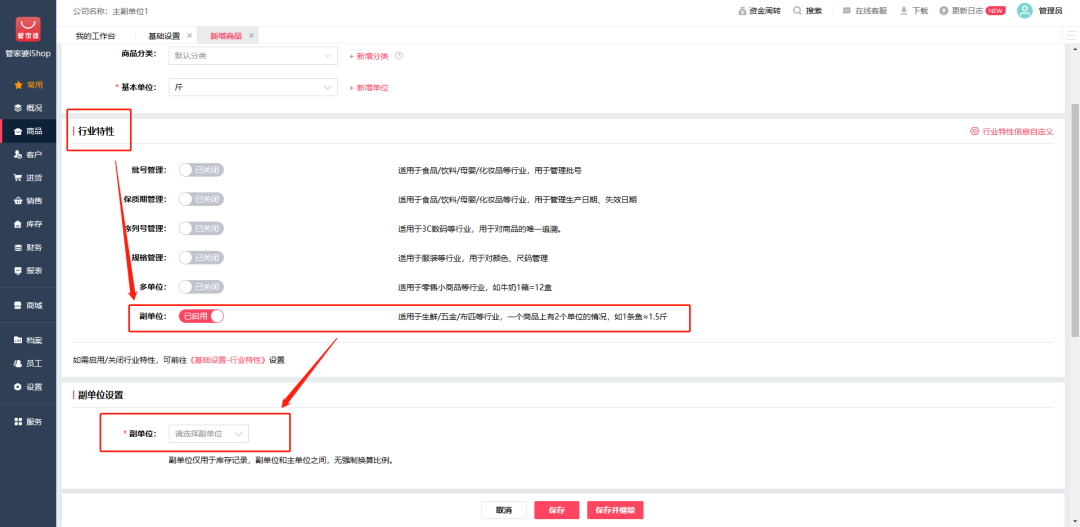Click the 取消 button

(503, 510)
